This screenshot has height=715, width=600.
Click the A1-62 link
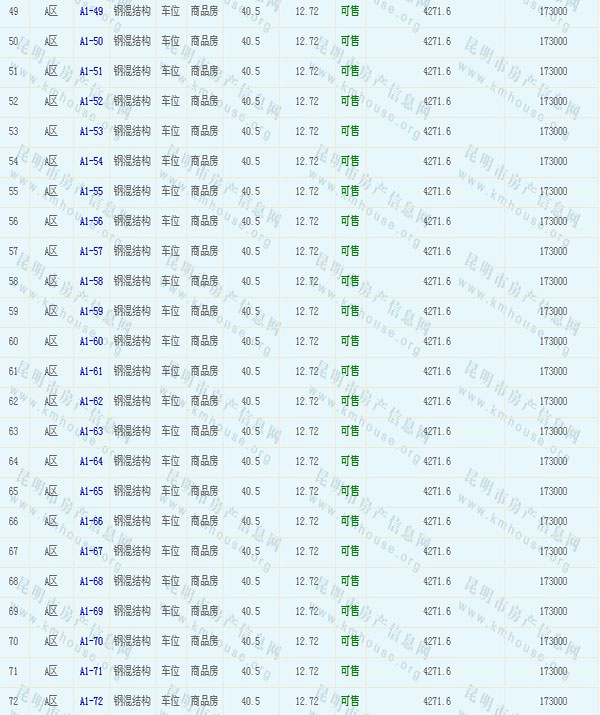point(91,401)
